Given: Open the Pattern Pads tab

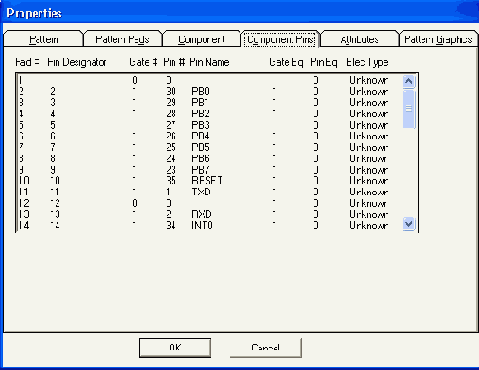Looking at the screenshot, I should (122, 39).
